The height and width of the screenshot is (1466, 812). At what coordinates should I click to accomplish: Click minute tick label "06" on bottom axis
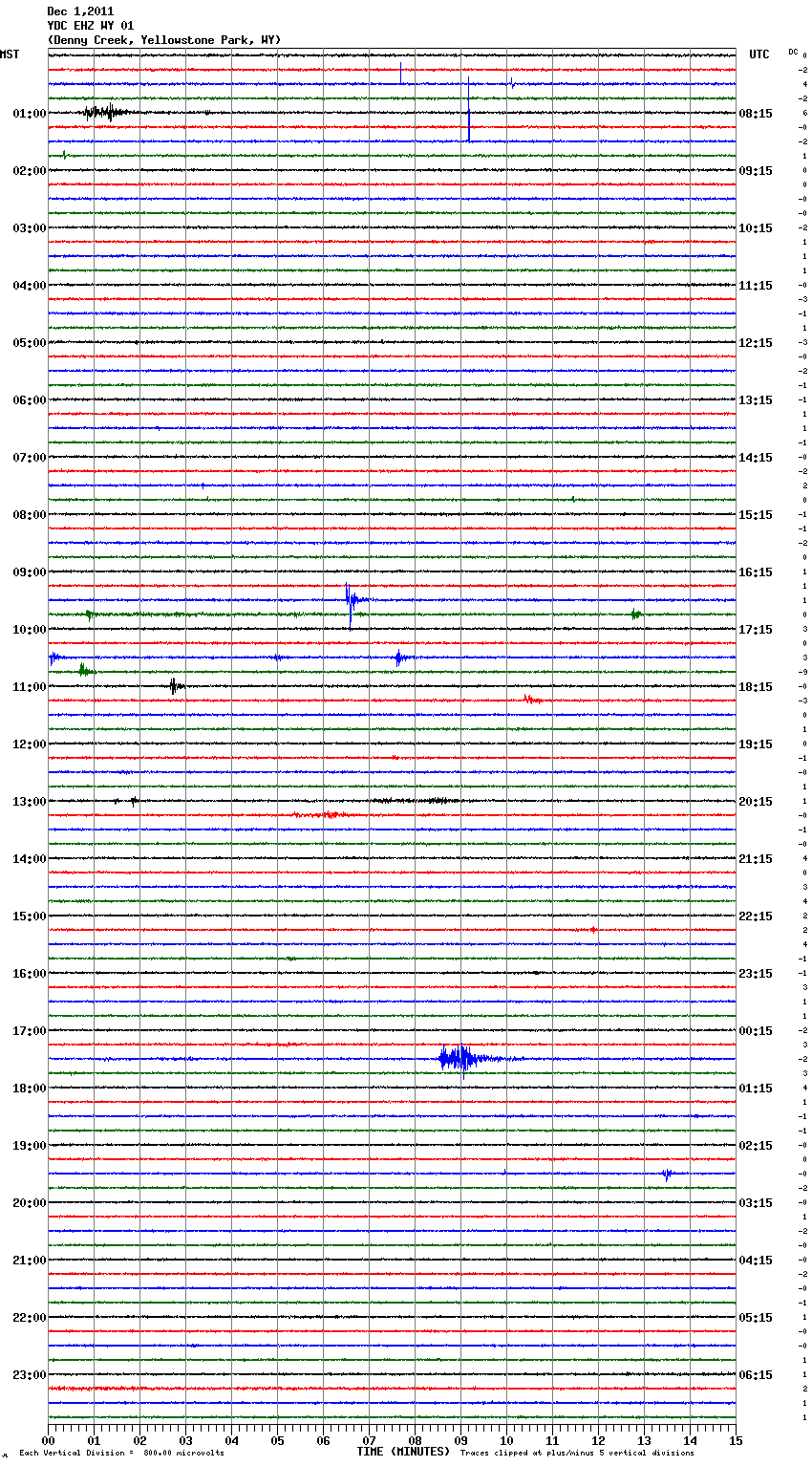[323, 1440]
